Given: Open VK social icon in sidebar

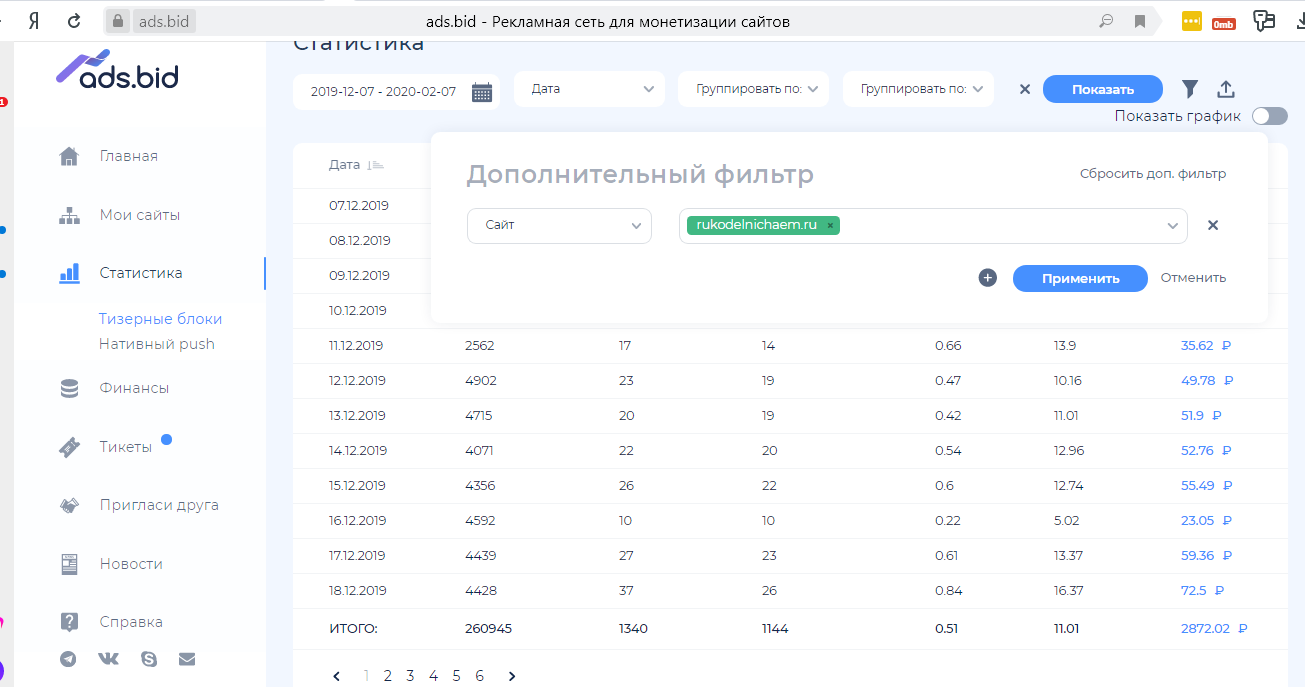Looking at the screenshot, I should tap(108, 659).
